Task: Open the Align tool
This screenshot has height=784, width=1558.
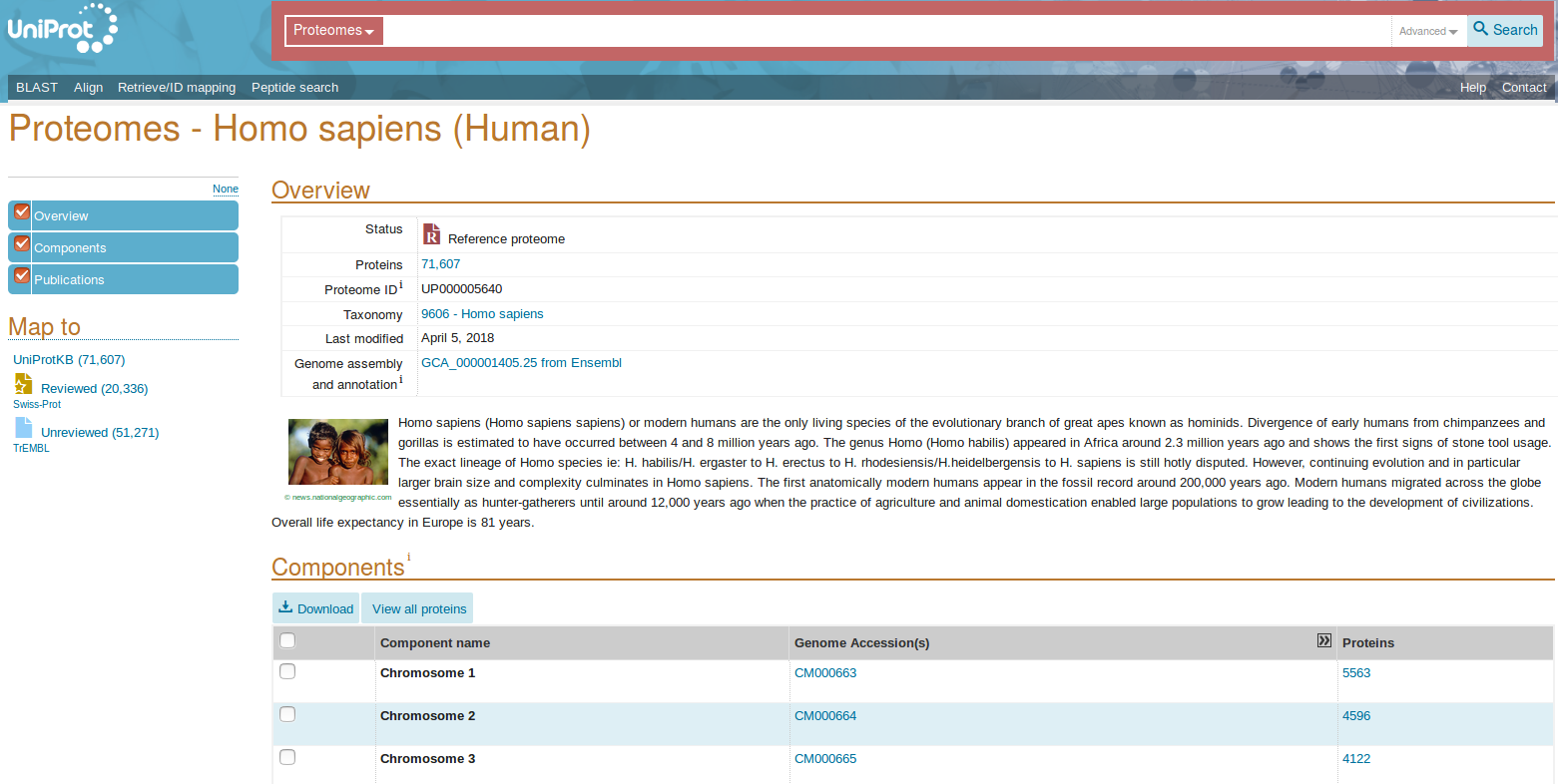Action: click(x=88, y=88)
